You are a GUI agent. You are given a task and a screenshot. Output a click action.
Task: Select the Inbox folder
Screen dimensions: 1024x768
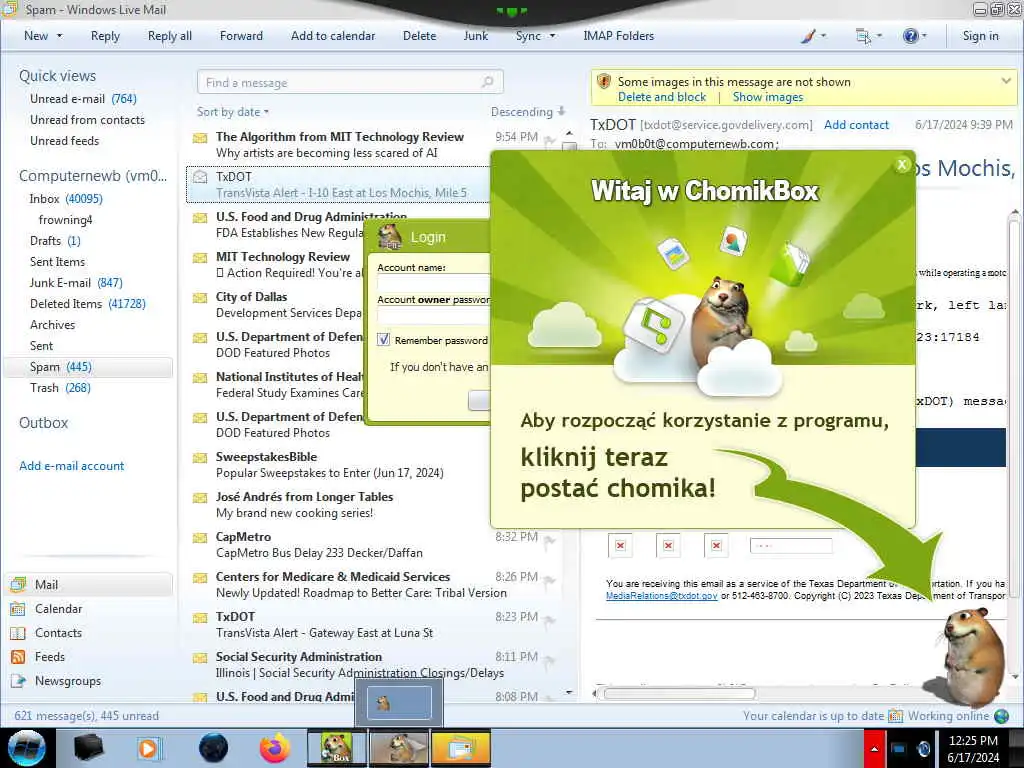pyautogui.click(x=66, y=199)
